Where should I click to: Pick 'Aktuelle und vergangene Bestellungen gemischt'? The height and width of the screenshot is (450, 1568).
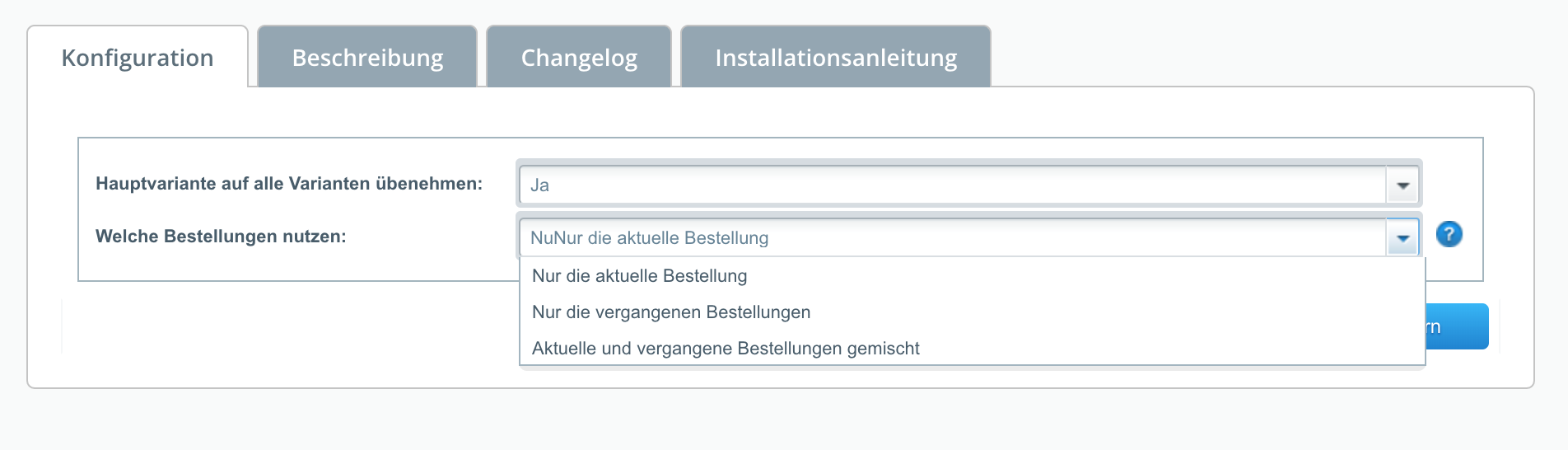pyautogui.click(x=726, y=349)
